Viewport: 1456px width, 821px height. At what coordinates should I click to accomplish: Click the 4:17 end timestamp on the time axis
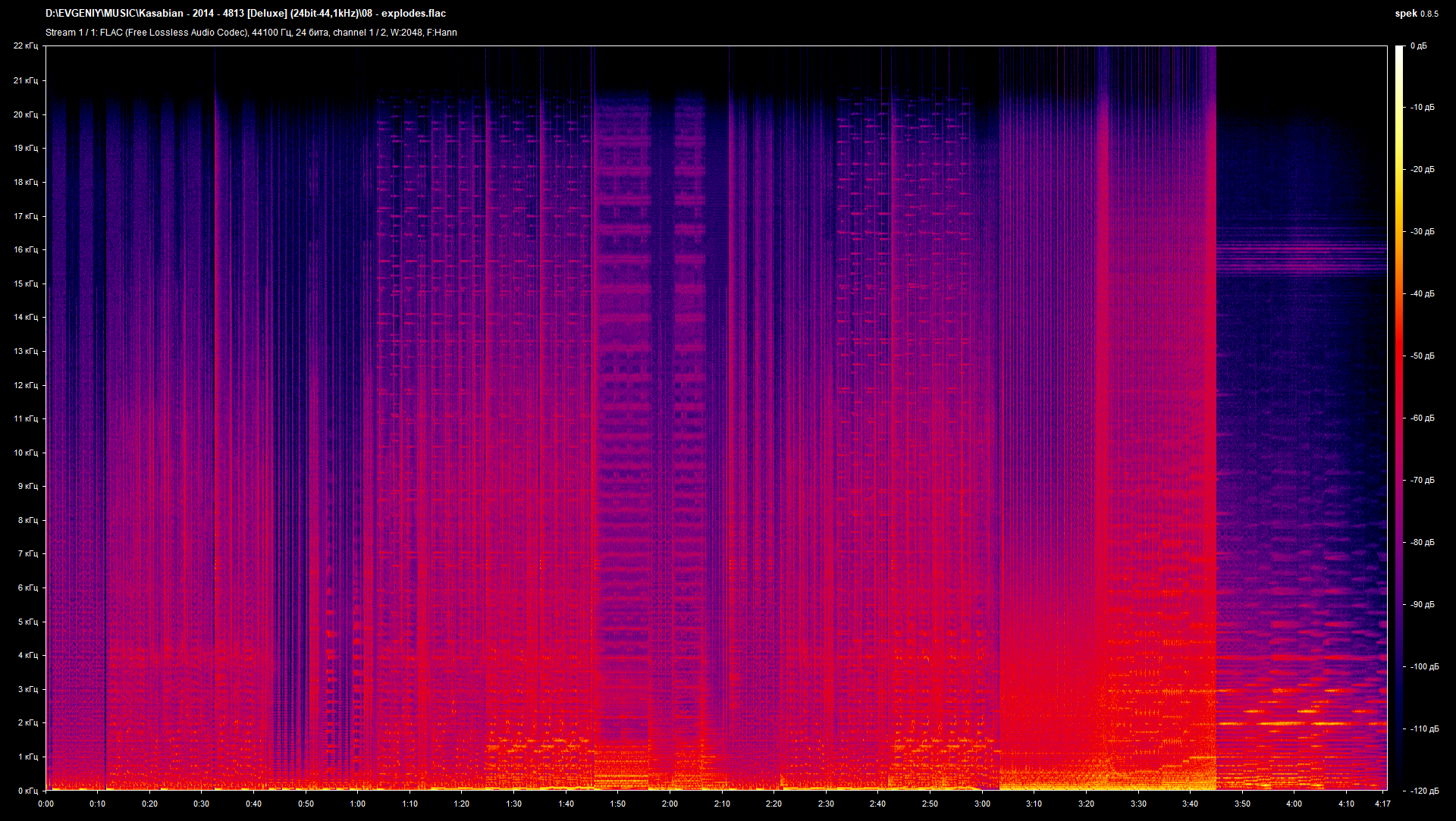(x=1382, y=804)
